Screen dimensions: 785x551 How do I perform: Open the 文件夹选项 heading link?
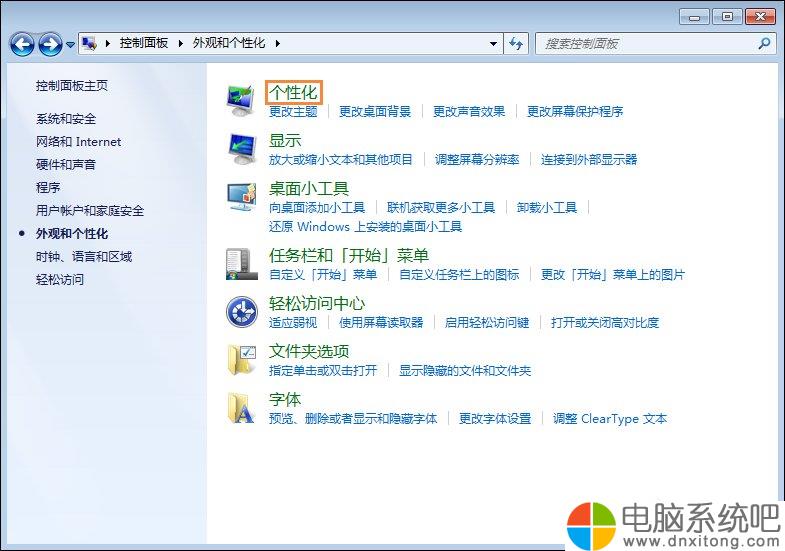(x=308, y=351)
